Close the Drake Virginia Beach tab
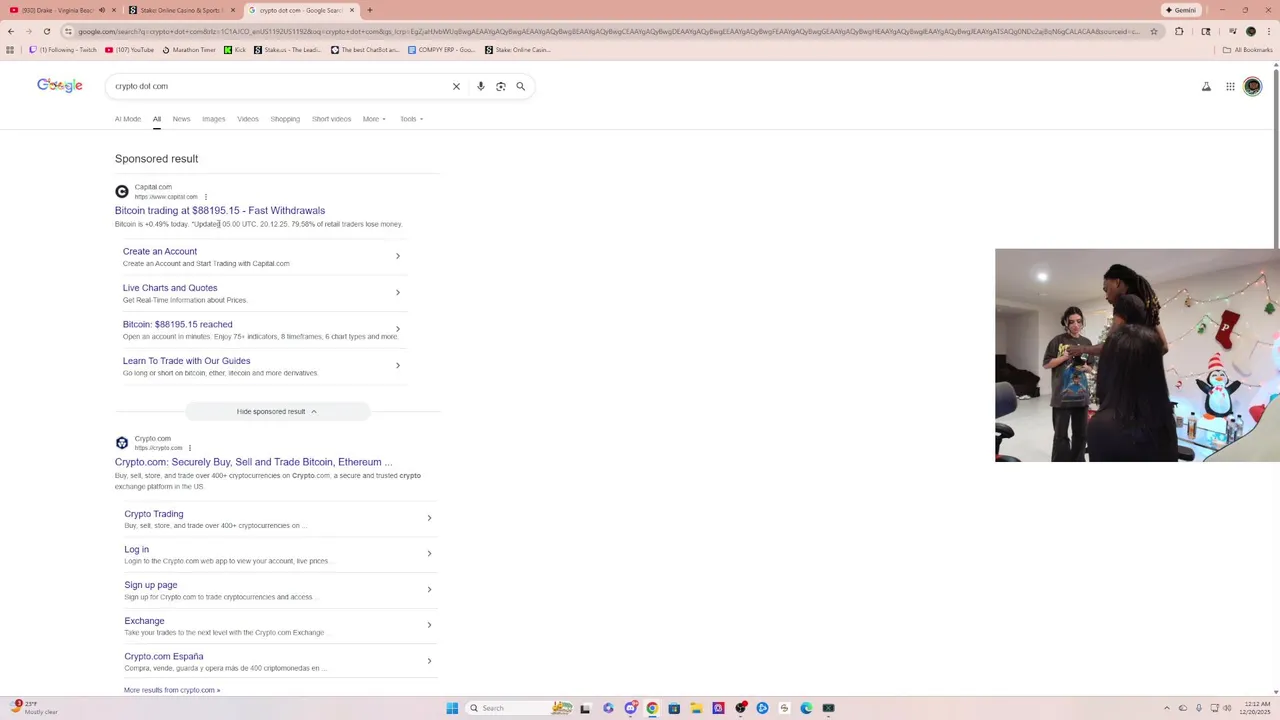This screenshot has width=1280, height=720. pyautogui.click(x=115, y=10)
